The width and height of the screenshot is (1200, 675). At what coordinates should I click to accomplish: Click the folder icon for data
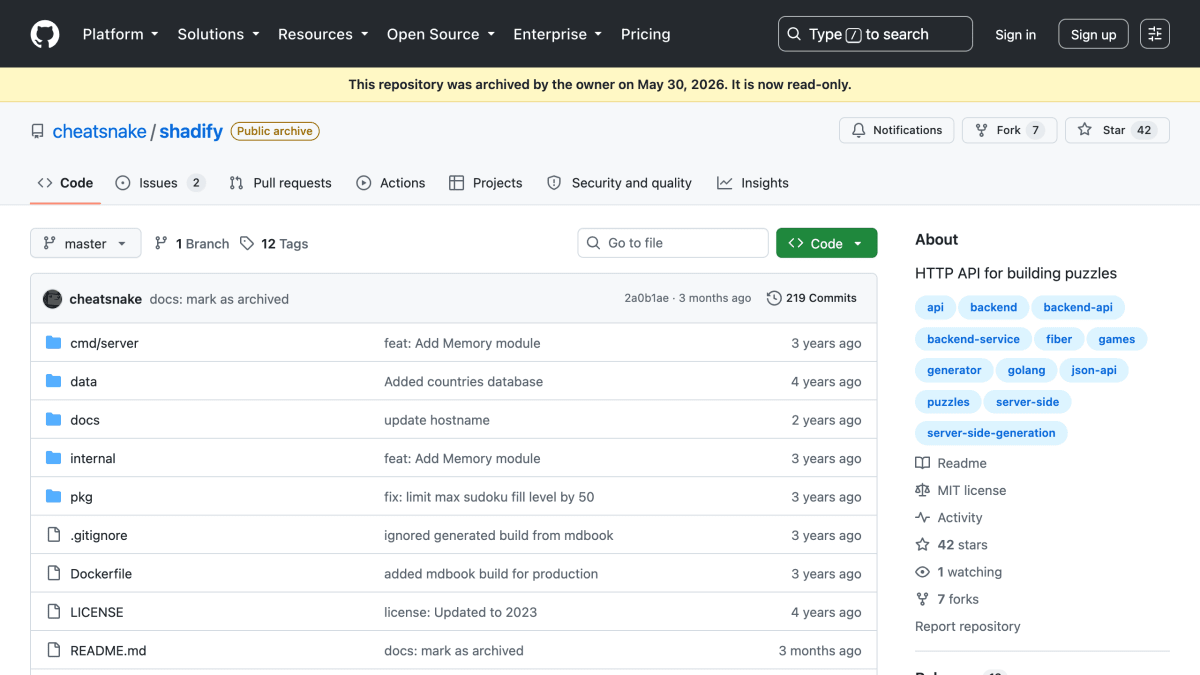(x=54, y=381)
